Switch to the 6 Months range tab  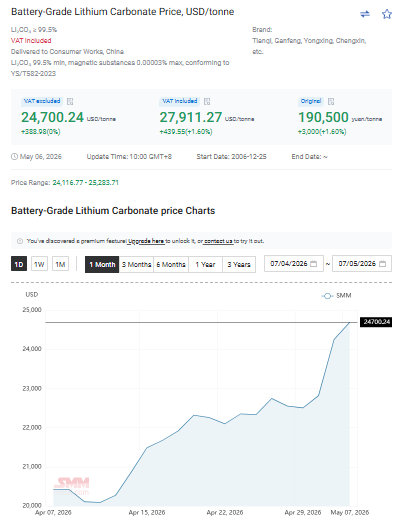coord(171,265)
